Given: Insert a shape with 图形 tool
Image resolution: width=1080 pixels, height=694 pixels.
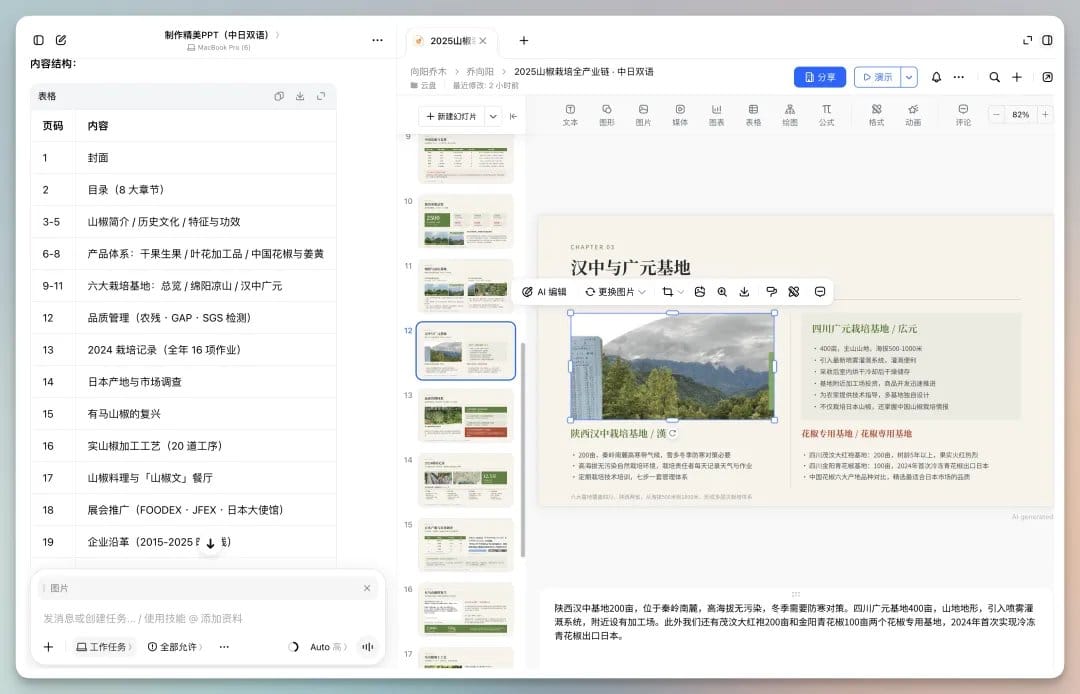Looking at the screenshot, I should pyautogui.click(x=607, y=115).
